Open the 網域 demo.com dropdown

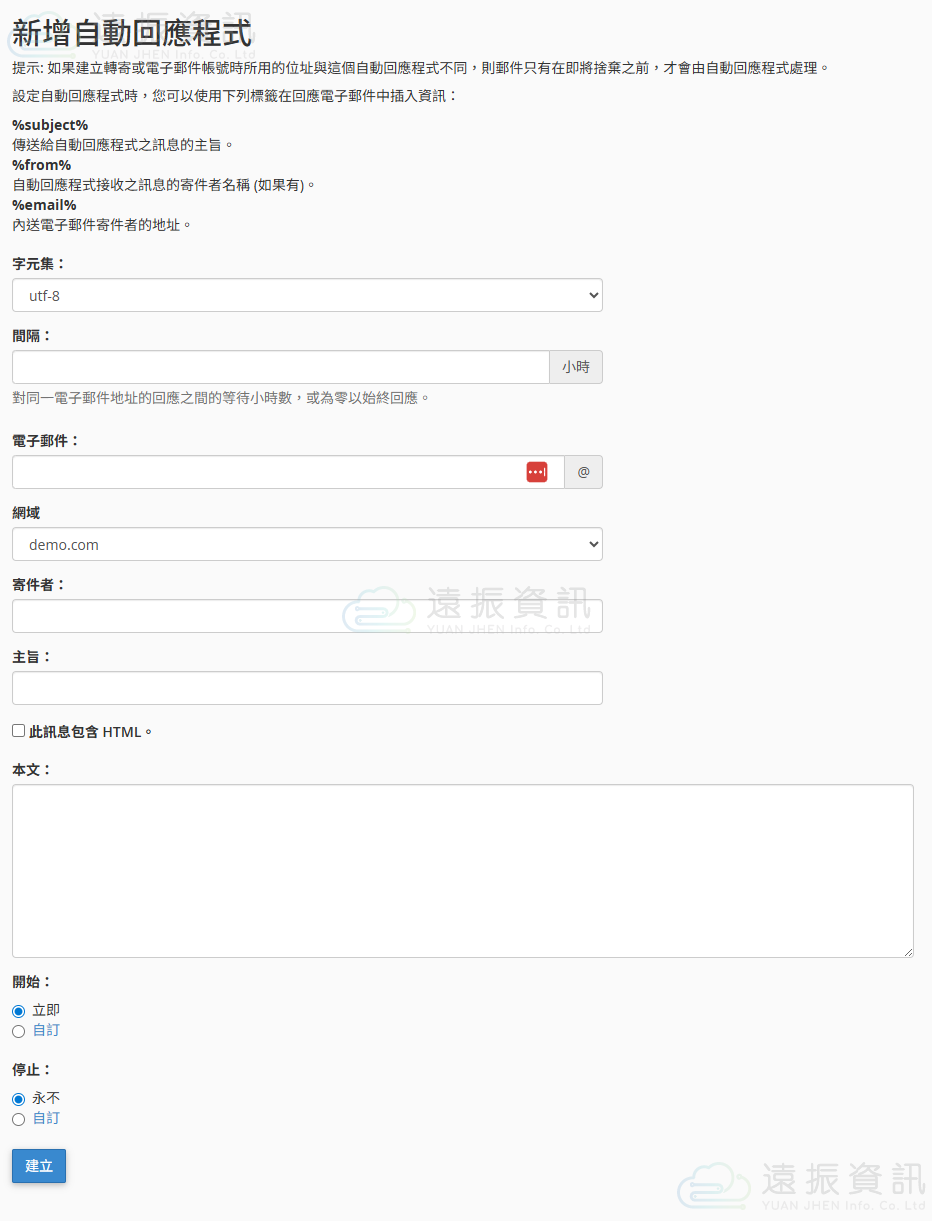307,545
